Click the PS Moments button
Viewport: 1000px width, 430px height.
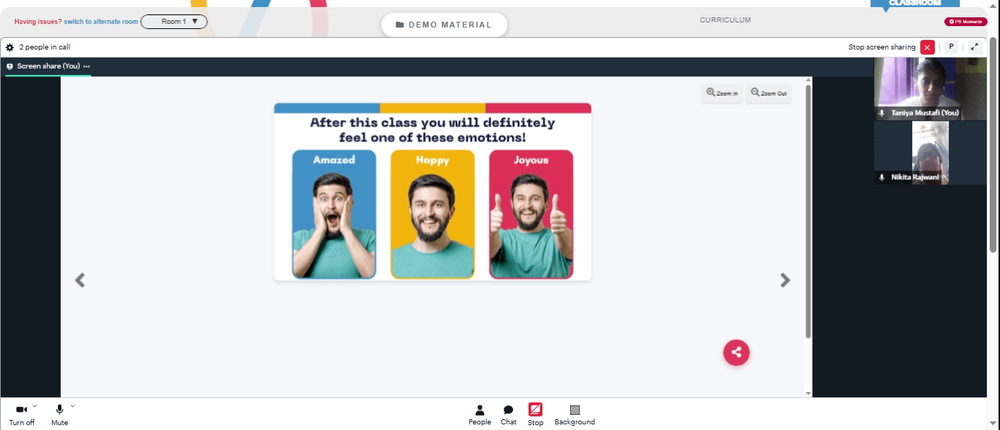point(966,22)
